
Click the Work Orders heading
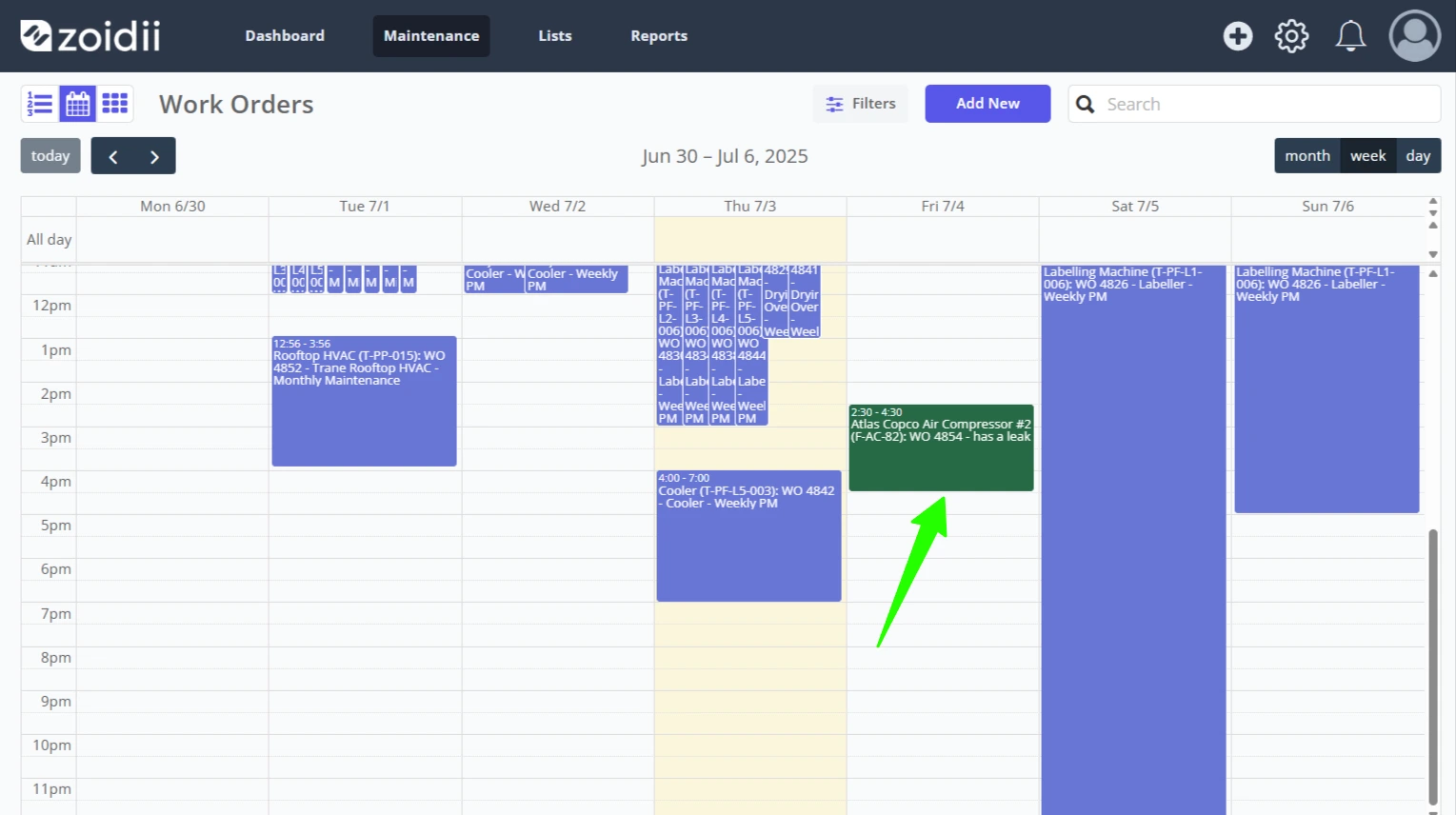coord(236,104)
